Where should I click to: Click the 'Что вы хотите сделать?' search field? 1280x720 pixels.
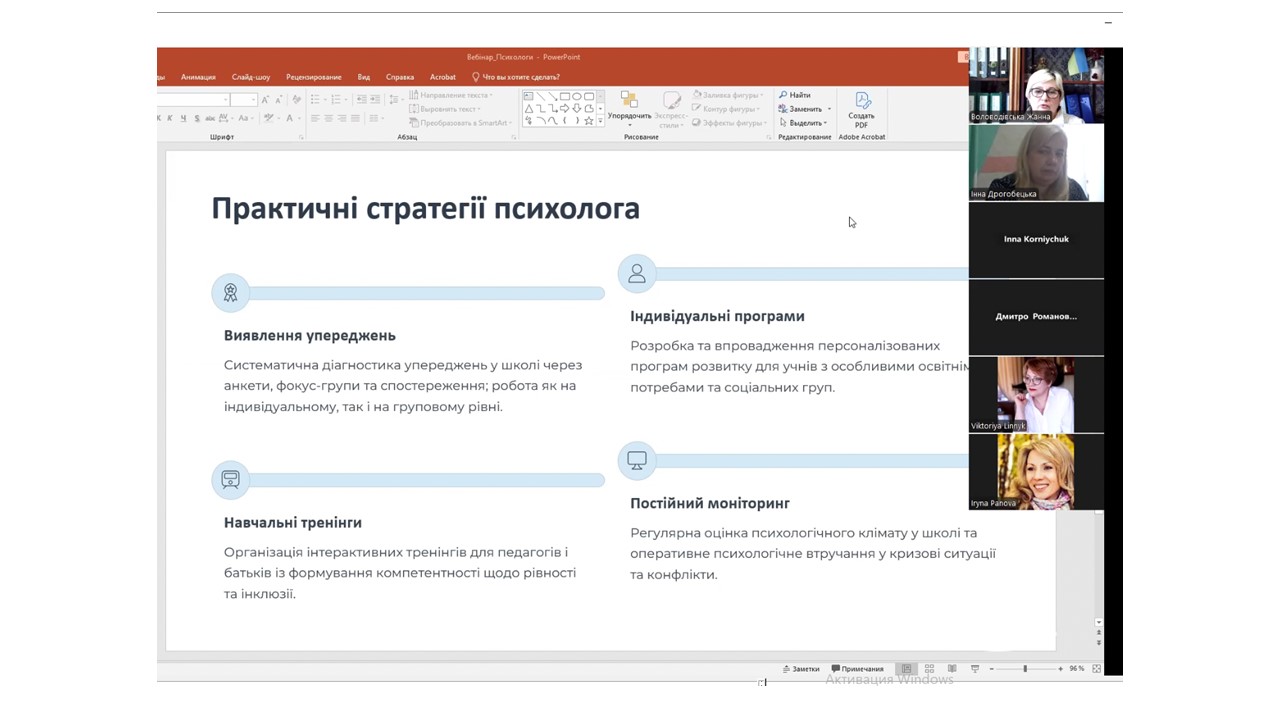point(521,77)
